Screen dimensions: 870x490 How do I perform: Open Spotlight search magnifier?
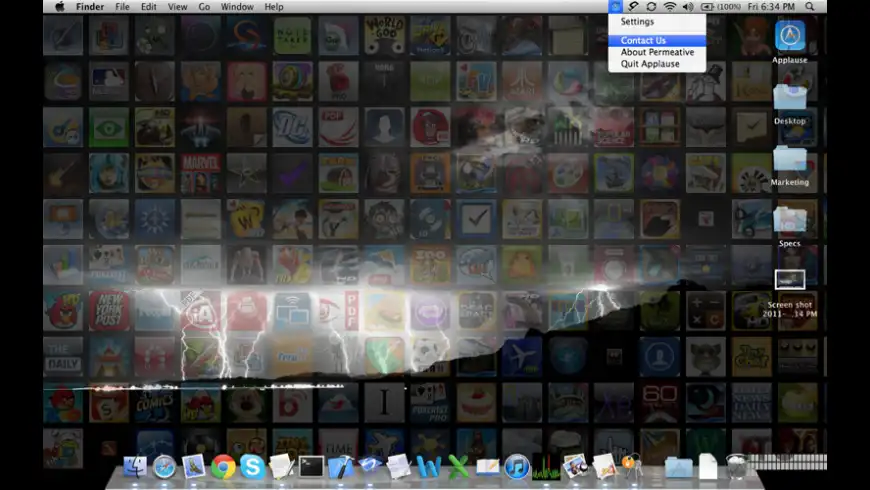tap(810, 7)
